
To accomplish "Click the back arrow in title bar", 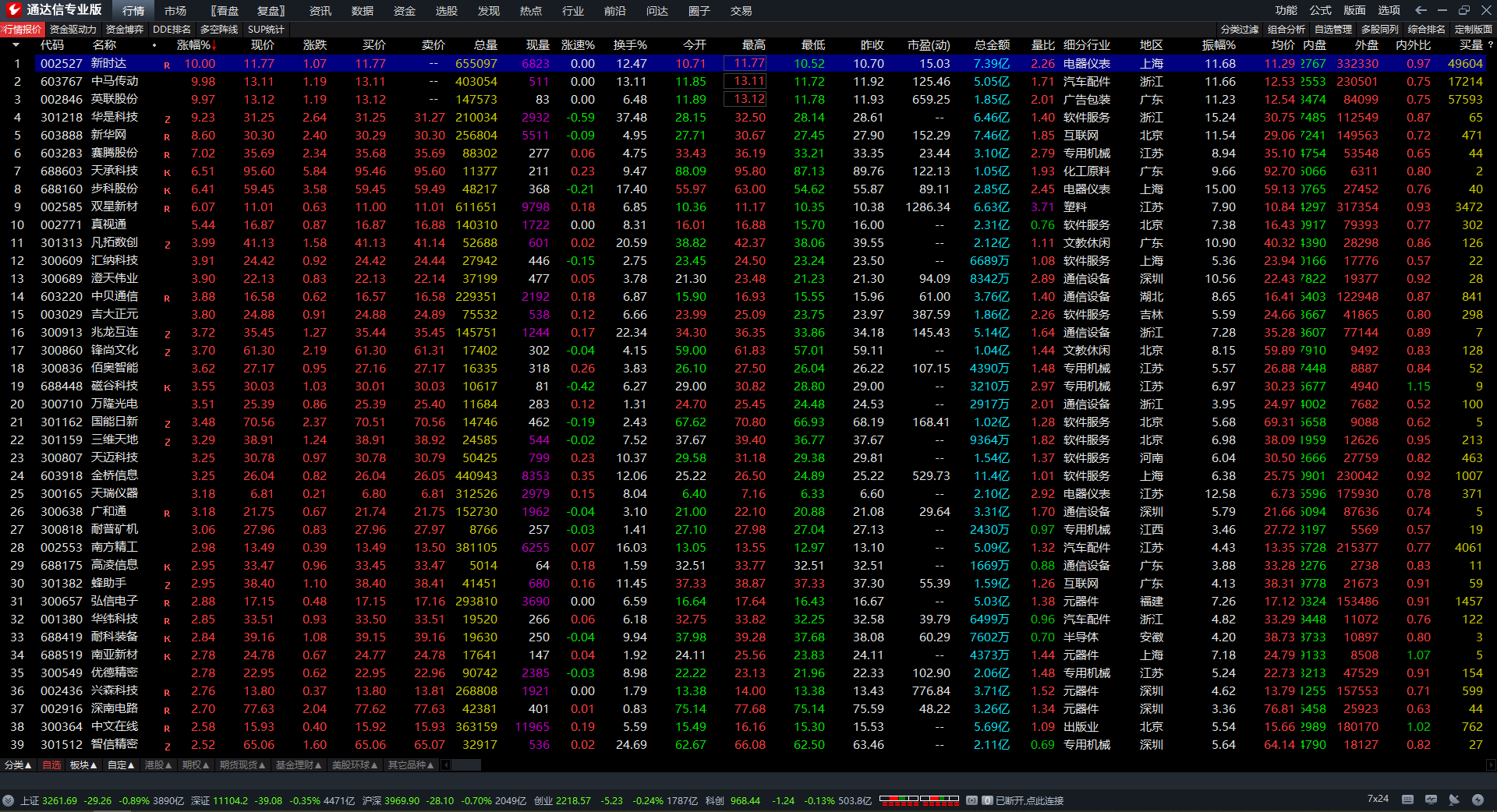I will tap(1421, 10).
